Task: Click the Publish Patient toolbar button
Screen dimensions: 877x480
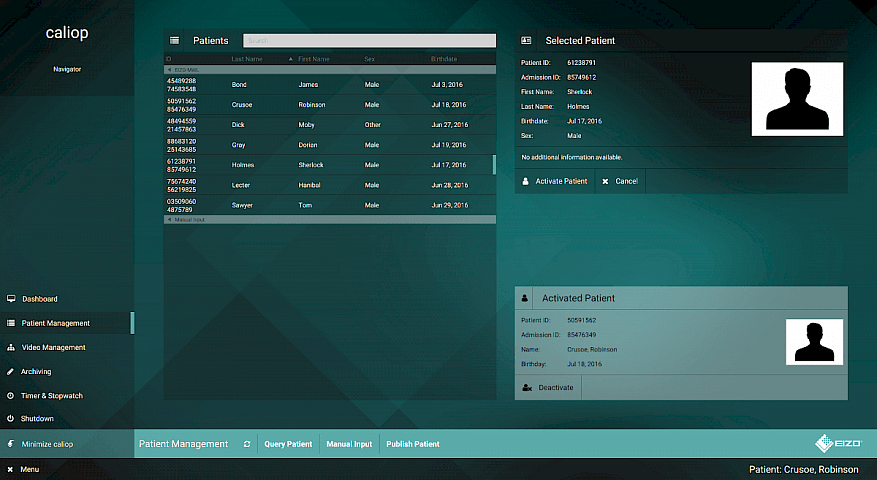Action: point(412,444)
